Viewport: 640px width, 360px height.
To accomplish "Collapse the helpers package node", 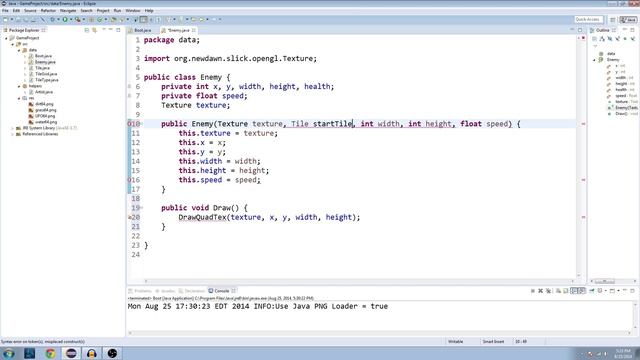I will (x=19, y=86).
